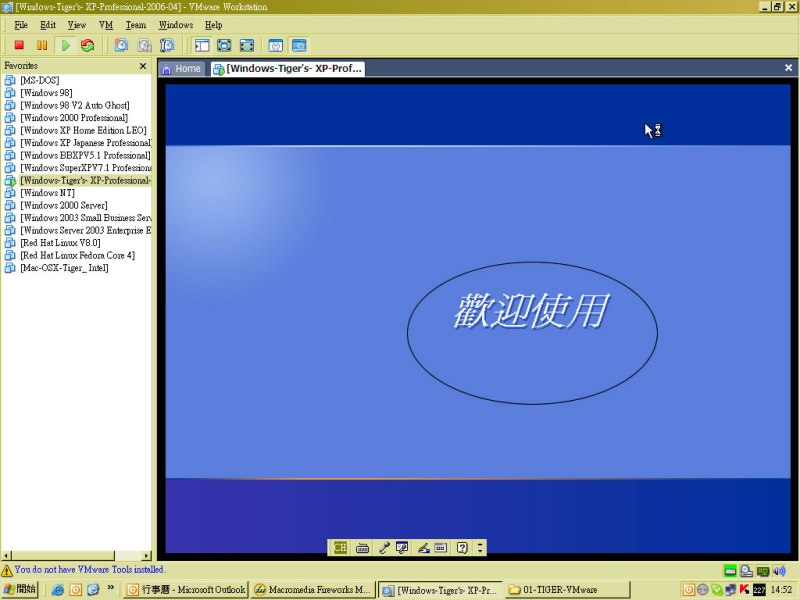800x600 pixels.
Task: Click the Console view toolbar icon
Action: coord(299,45)
